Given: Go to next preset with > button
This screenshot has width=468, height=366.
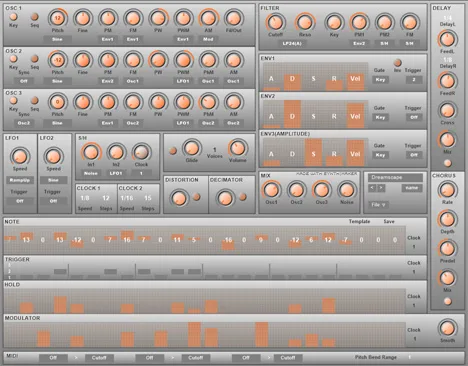Looking at the screenshot, I should pyautogui.click(x=381, y=188).
